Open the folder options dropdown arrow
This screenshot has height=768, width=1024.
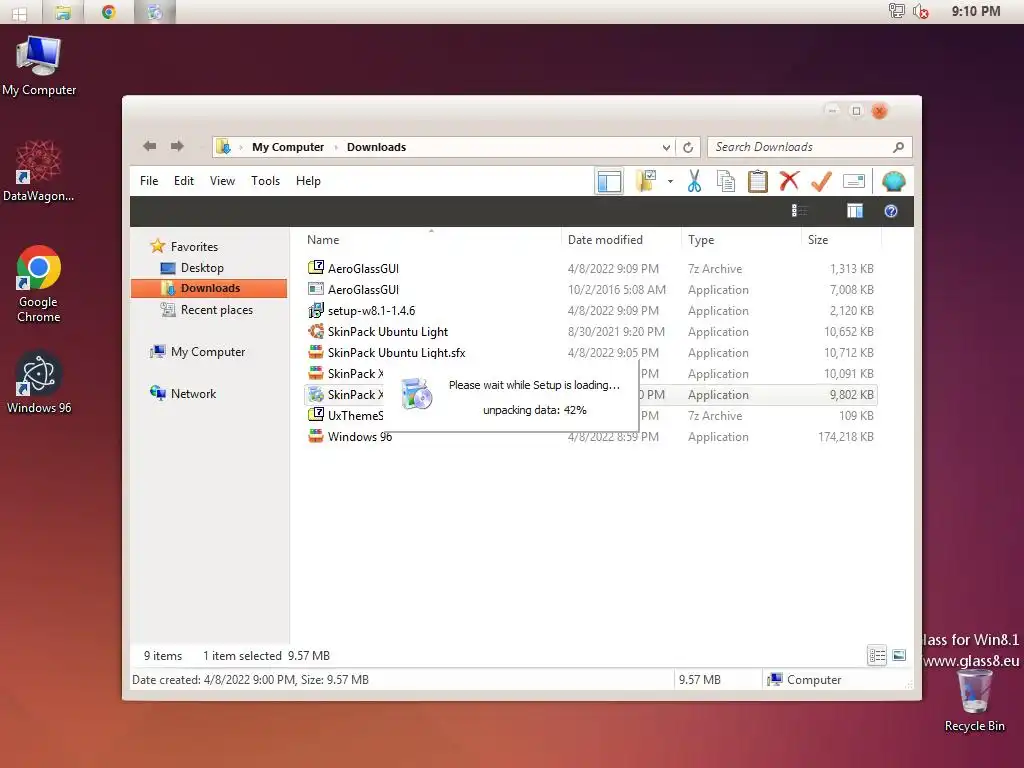[670, 182]
